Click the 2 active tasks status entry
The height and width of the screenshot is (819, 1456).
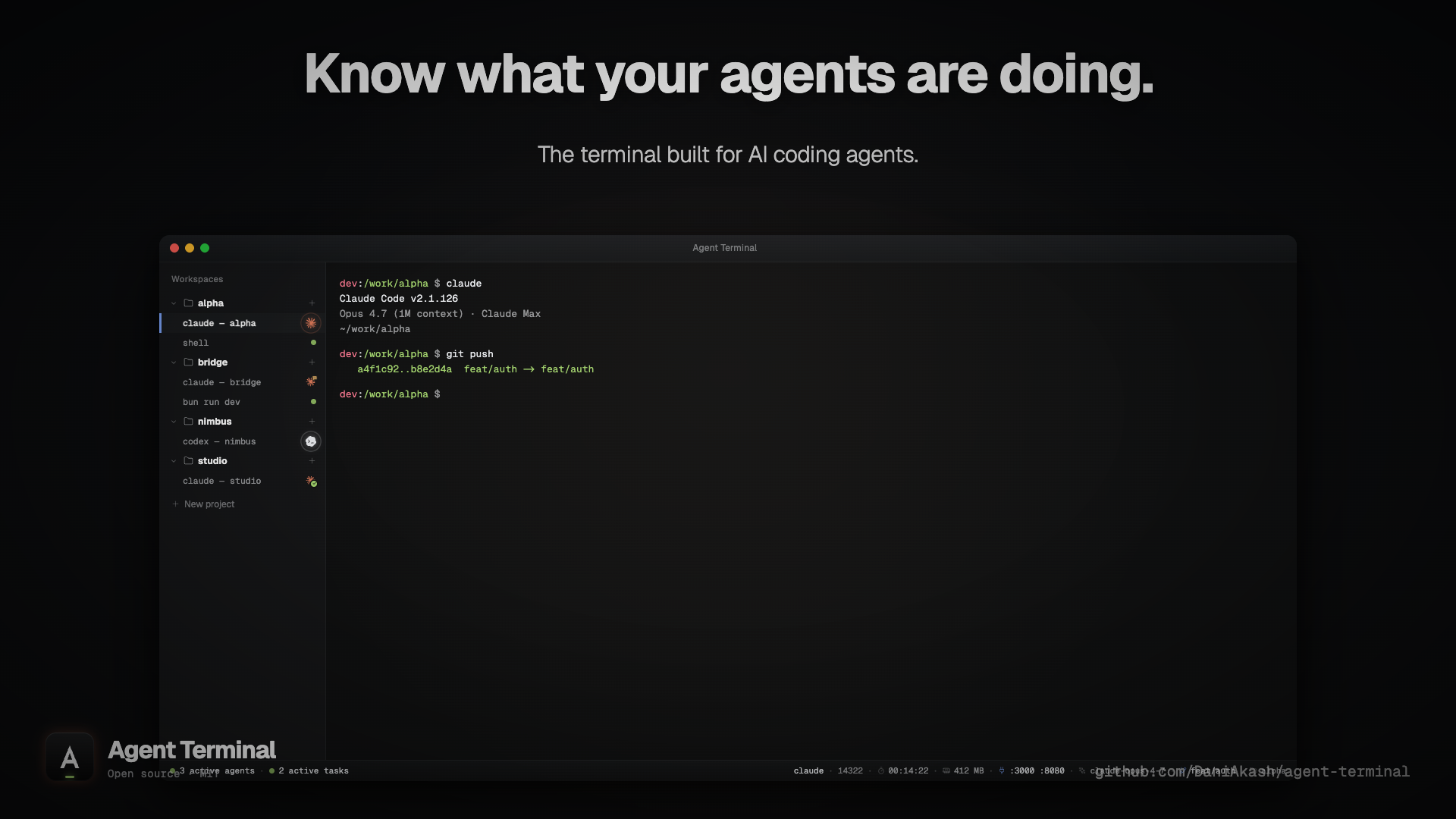[x=309, y=770]
